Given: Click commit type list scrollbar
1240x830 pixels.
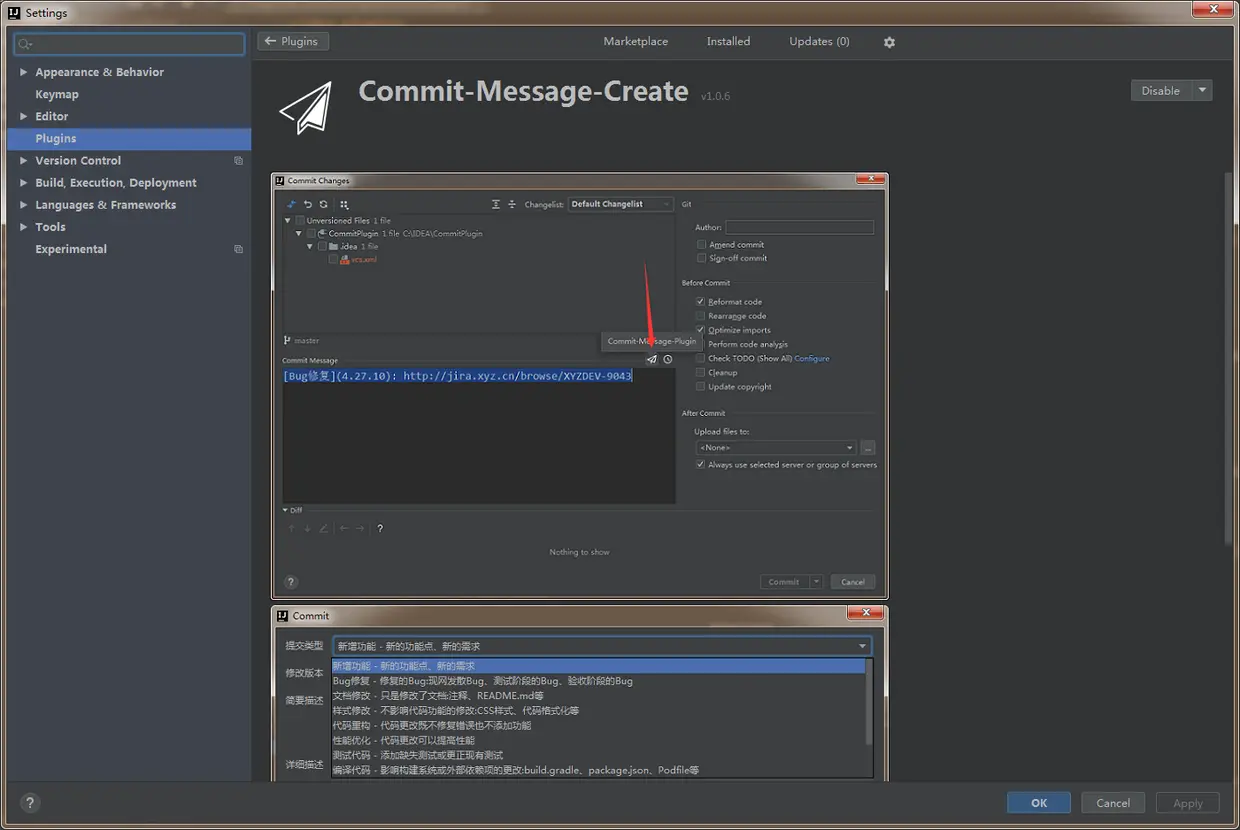Looking at the screenshot, I should coord(869,702).
